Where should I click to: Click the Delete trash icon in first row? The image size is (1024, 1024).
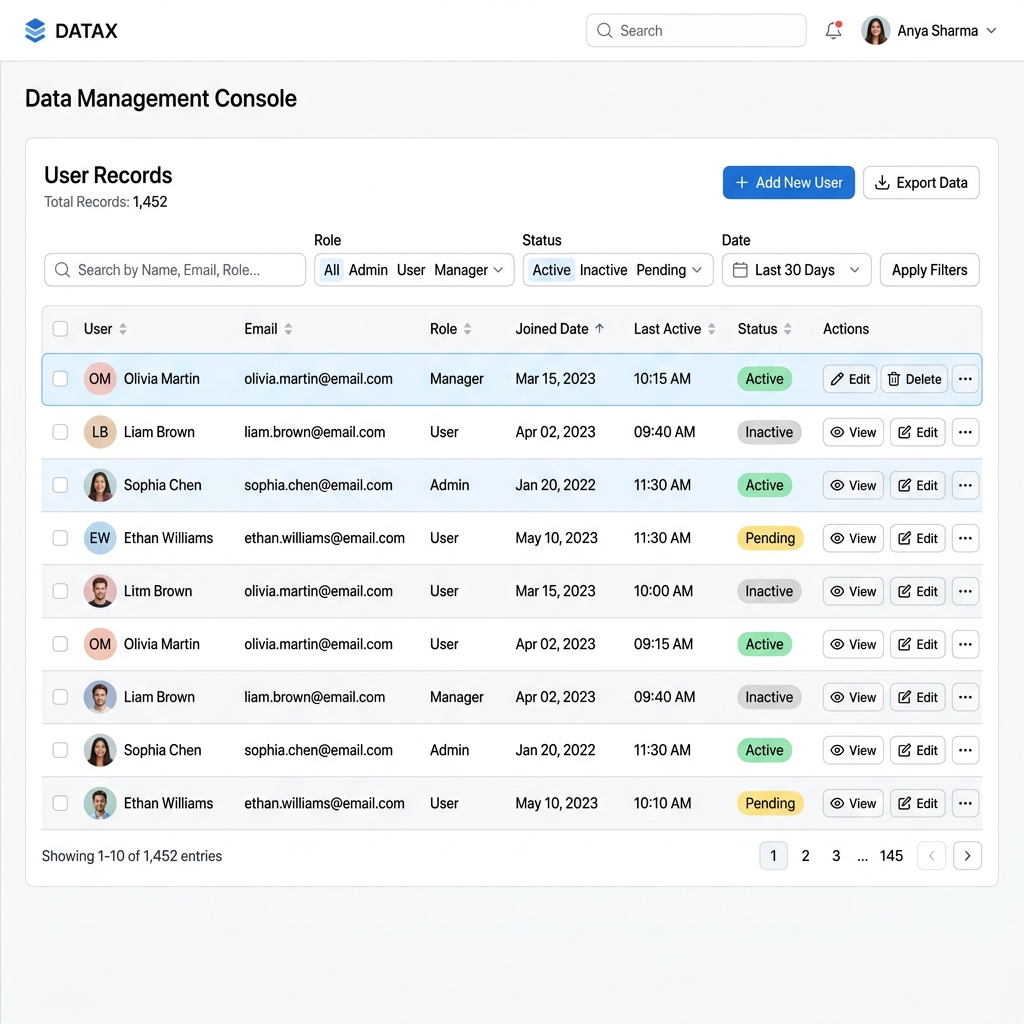(x=894, y=379)
